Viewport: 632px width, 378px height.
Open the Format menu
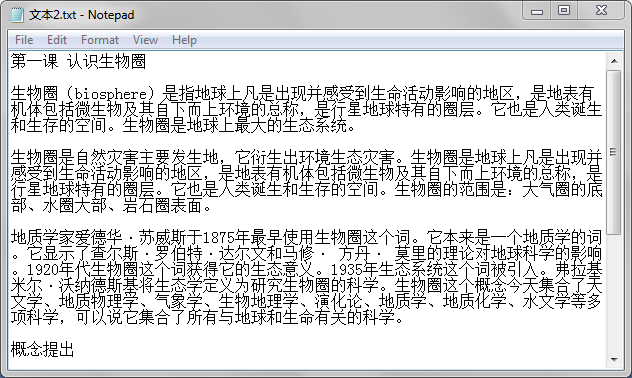click(x=100, y=40)
